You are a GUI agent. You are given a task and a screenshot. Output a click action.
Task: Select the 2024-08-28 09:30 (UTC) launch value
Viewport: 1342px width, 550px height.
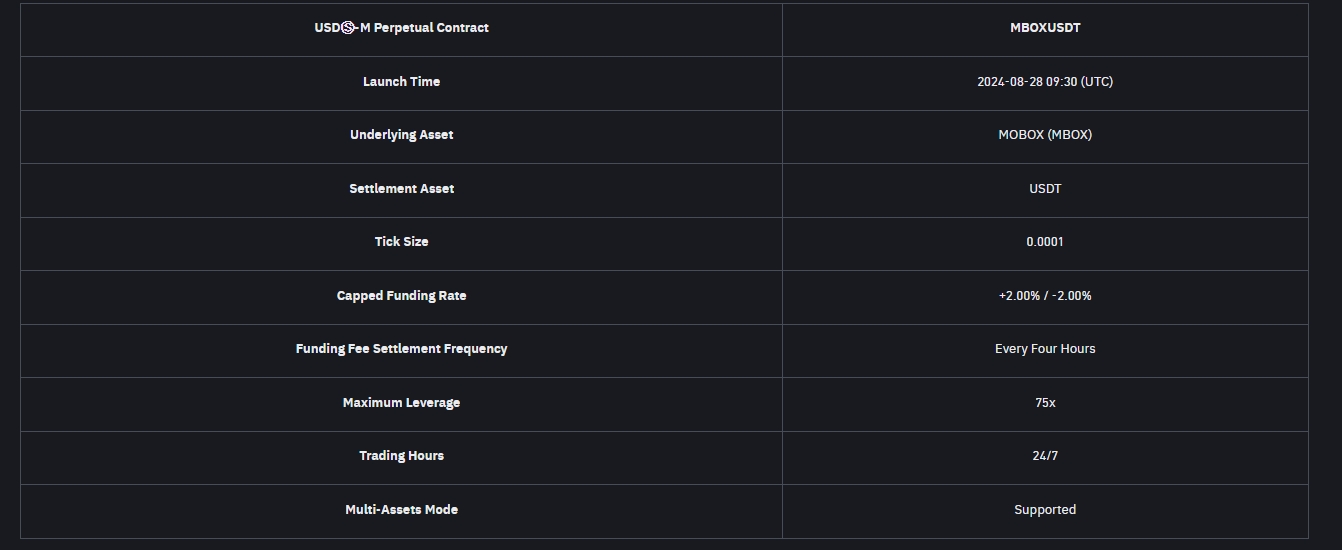click(x=1045, y=82)
